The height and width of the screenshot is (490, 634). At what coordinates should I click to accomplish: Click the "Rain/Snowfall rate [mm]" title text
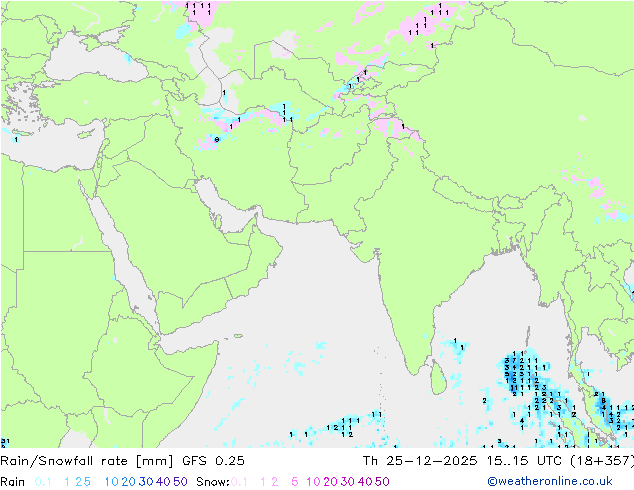(87, 461)
